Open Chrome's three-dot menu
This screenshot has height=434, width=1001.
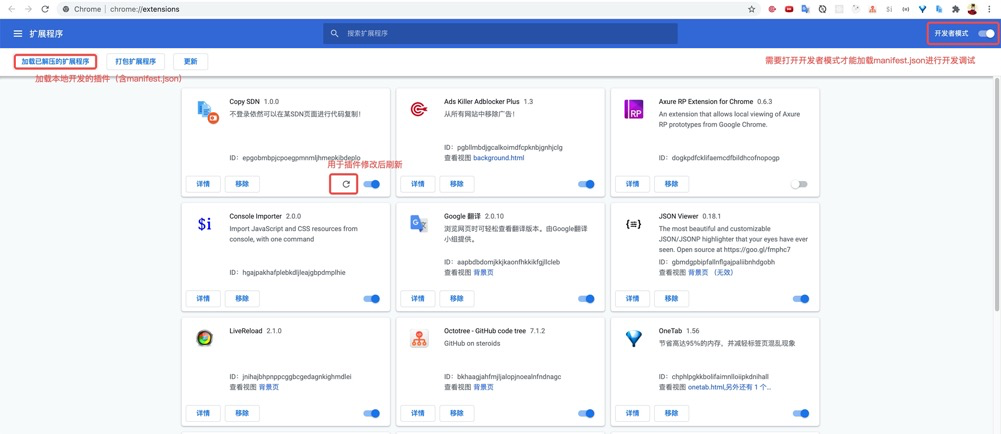[x=989, y=9]
